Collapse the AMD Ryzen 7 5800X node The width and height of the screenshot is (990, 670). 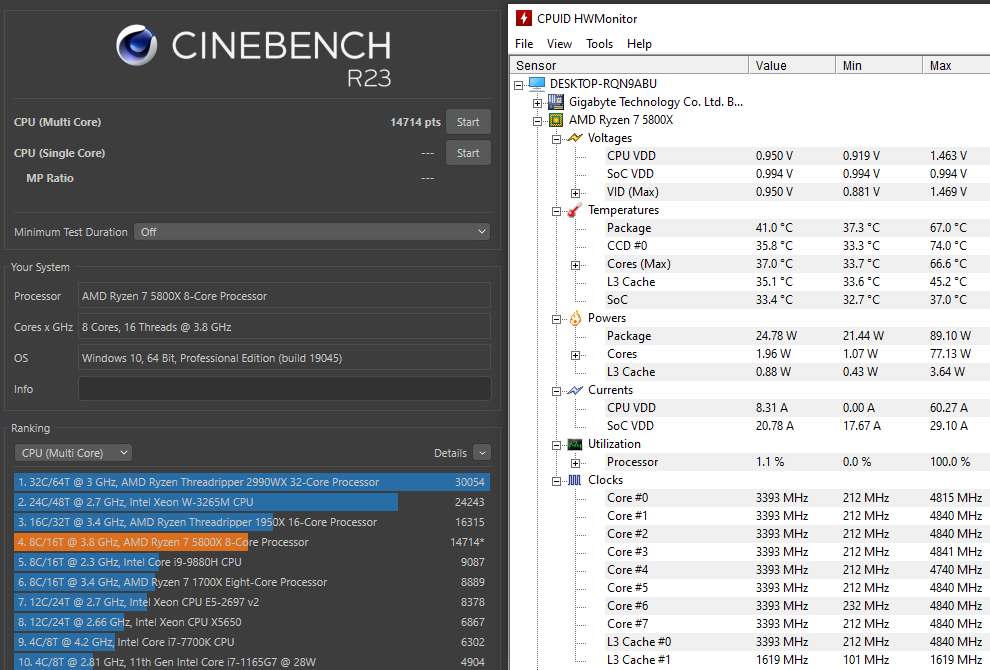click(x=537, y=121)
